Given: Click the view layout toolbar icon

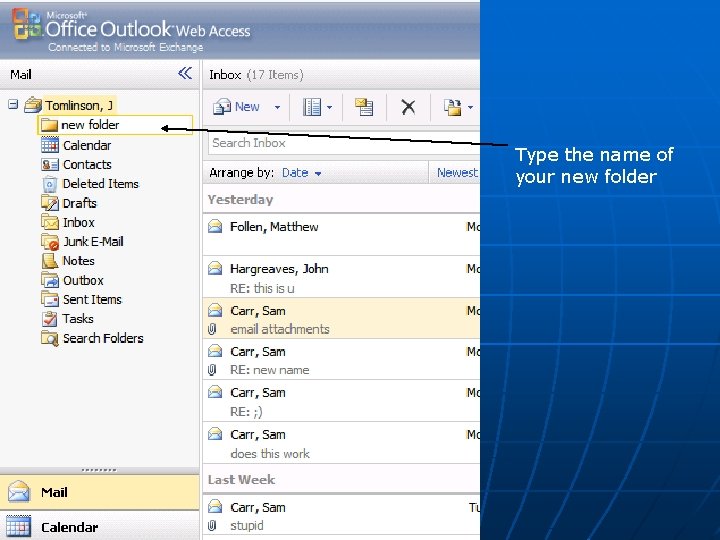Looking at the screenshot, I should coord(312,107).
